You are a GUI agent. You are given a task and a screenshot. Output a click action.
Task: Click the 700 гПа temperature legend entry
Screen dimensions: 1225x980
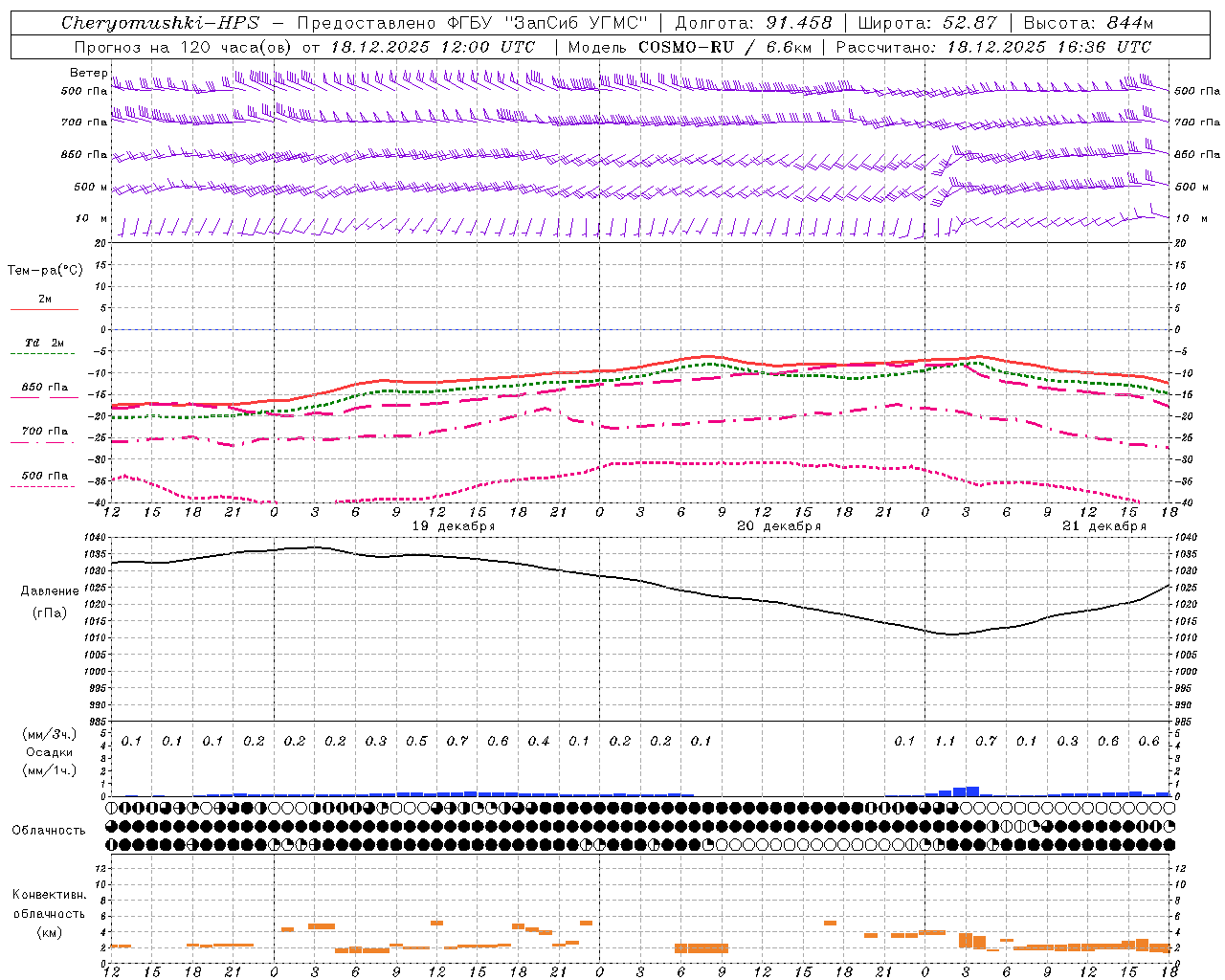tap(45, 432)
